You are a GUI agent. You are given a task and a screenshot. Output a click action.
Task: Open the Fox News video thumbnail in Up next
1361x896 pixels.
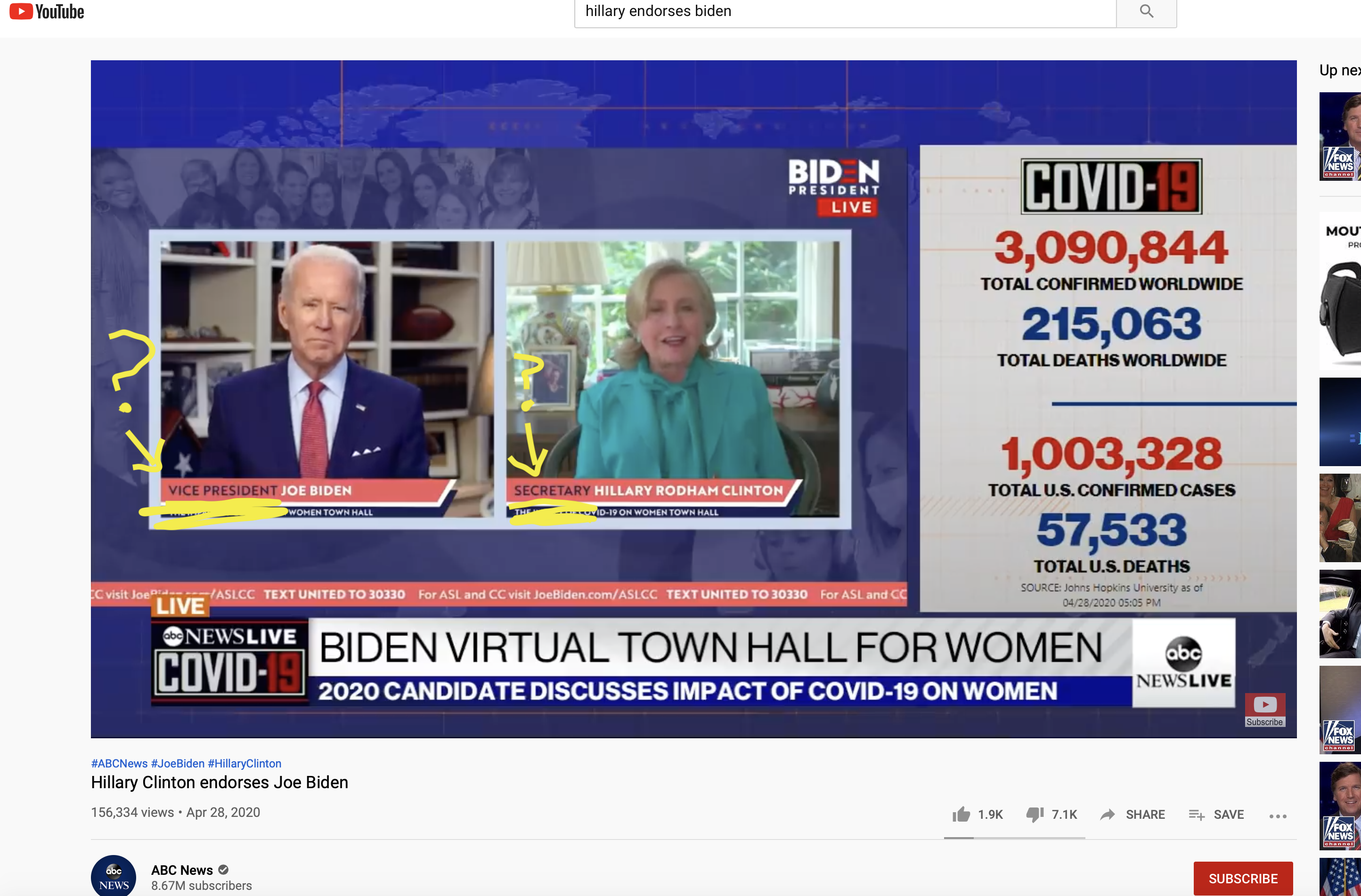[1339, 136]
